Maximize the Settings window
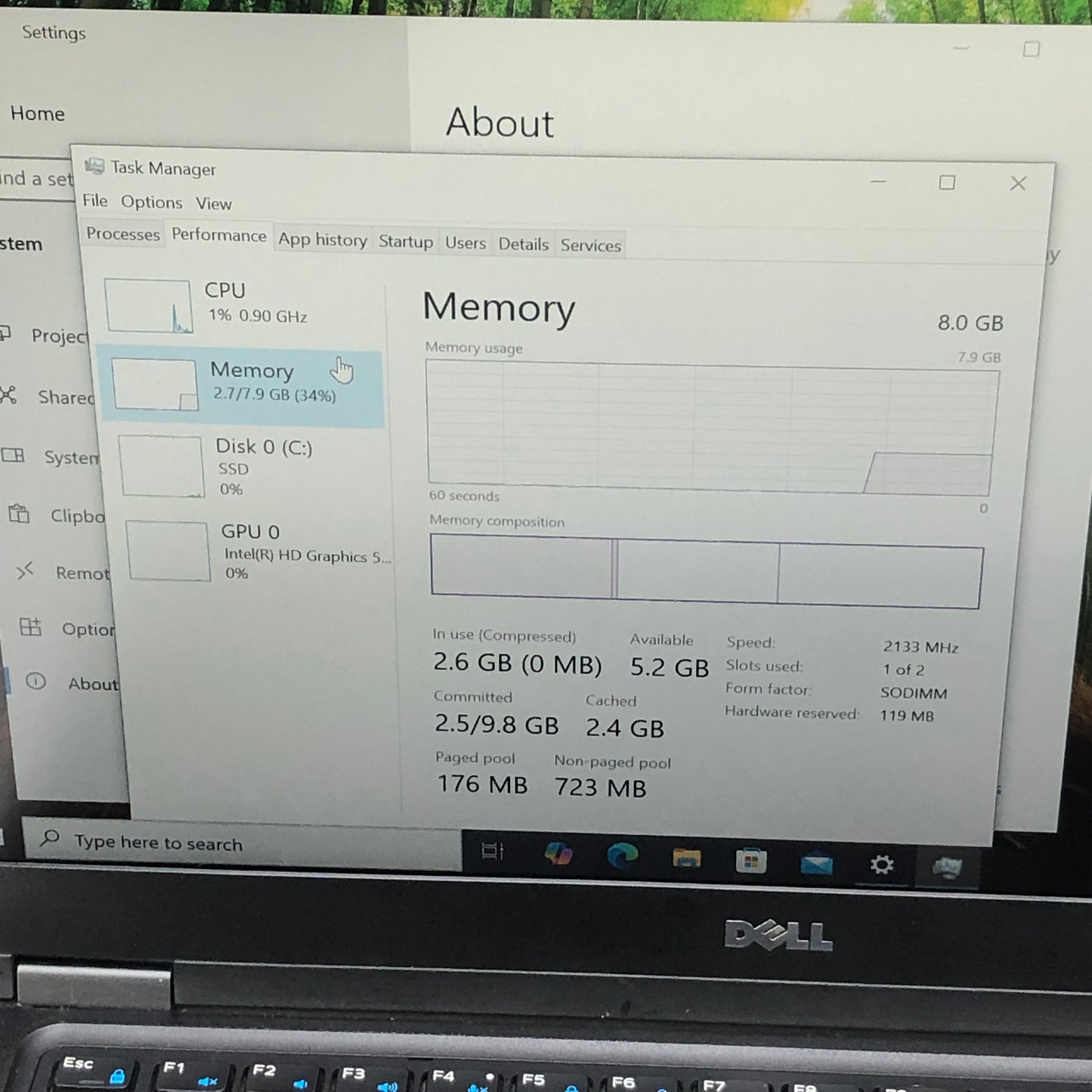The image size is (1092, 1092). 1031,49
